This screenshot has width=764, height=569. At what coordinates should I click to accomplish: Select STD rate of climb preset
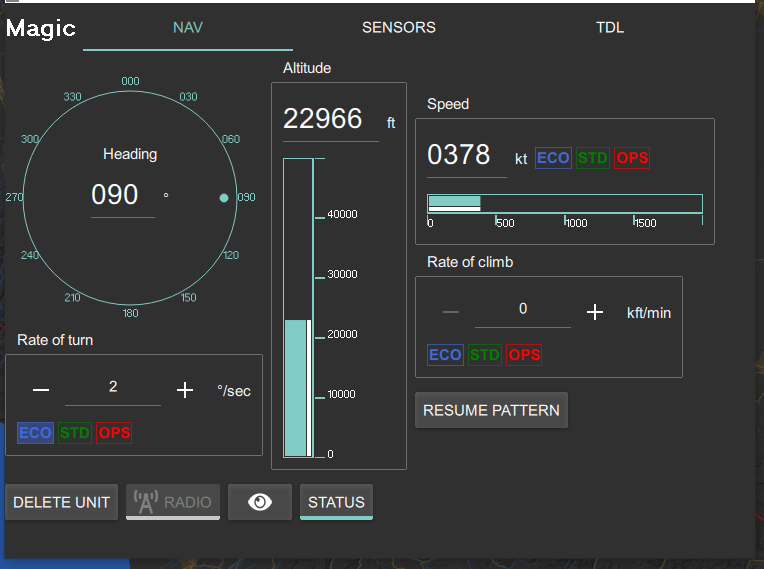click(485, 355)
